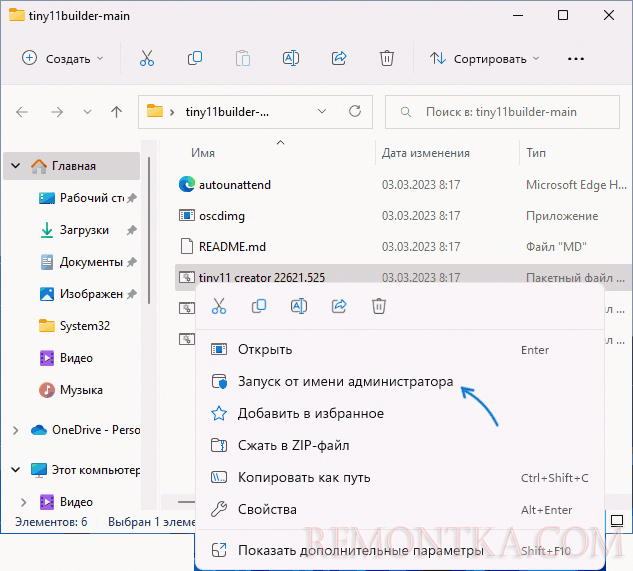633x571 pixels.
Task: Click the Delete trash icon in the context menu
Action: pos(379,306)
